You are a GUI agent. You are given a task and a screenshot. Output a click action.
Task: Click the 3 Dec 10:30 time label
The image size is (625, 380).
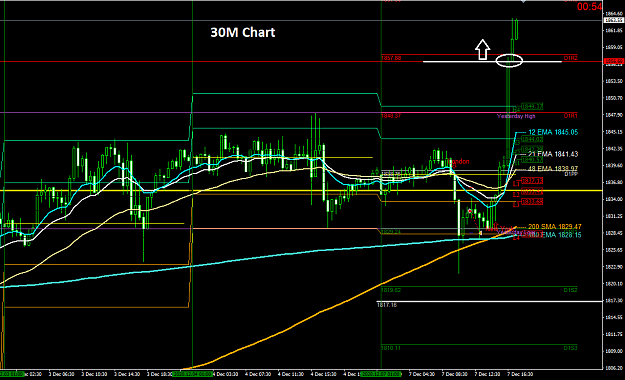[94, 374]
